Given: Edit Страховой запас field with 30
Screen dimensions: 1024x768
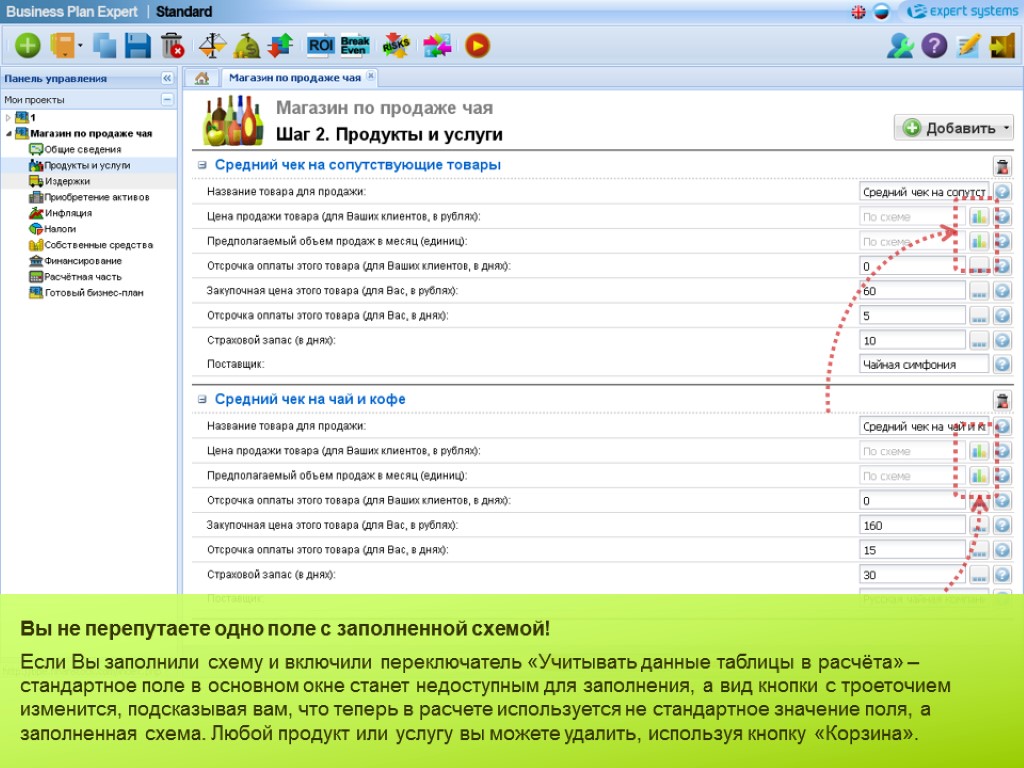Looking at the screenshot, I should (x=912, y=575).
